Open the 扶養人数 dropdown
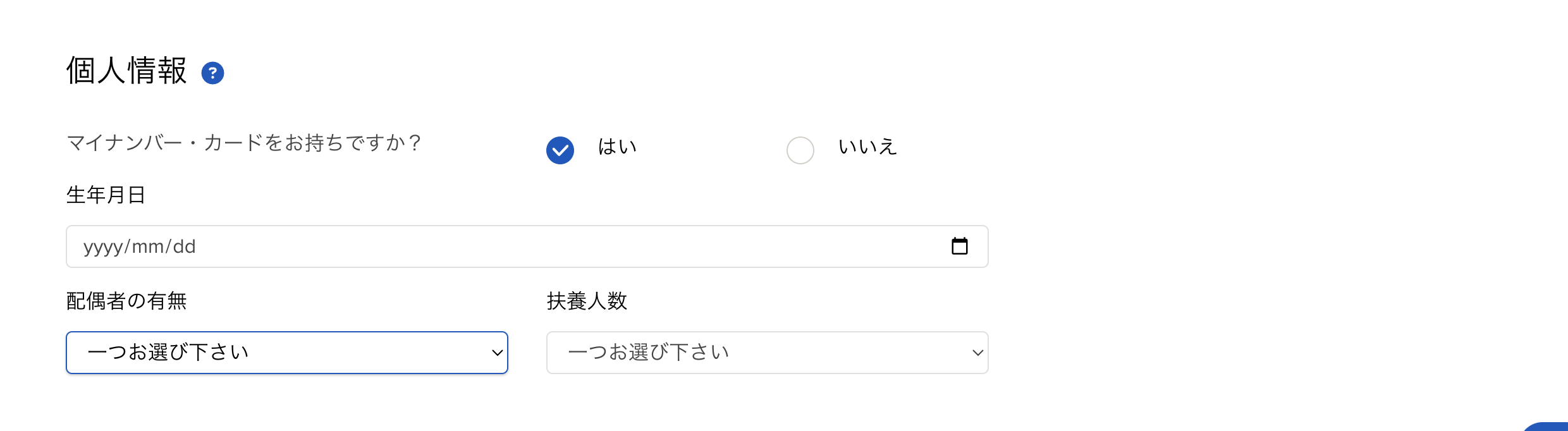Image resolution: width=1568 pixels, height=431 pixels. (x=767, y=353)
